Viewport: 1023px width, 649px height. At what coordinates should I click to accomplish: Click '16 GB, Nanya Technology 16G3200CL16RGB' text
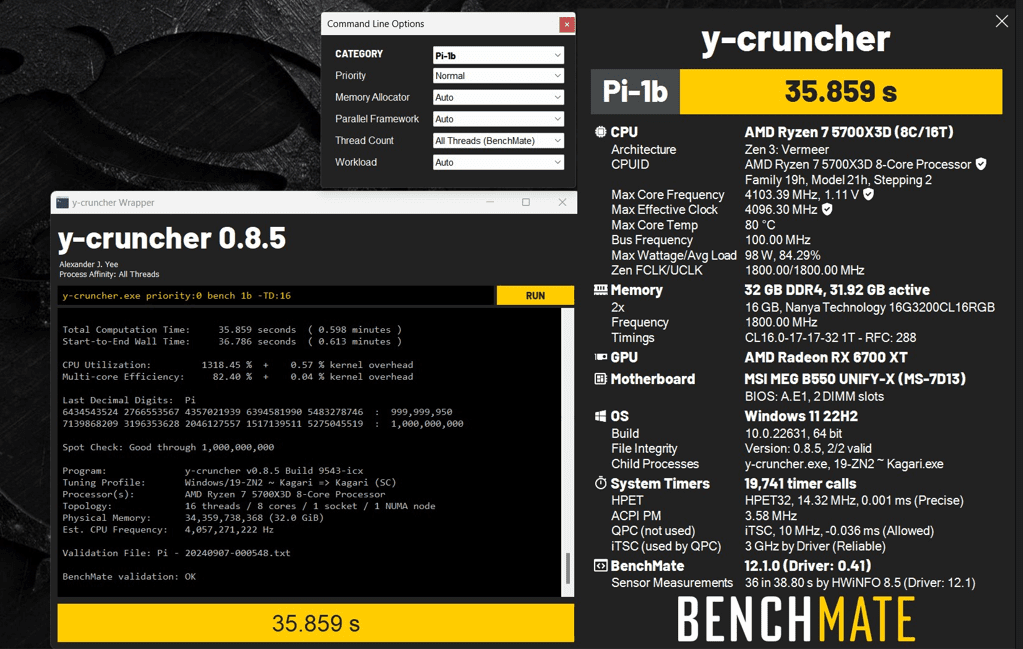pyautogui.click(x=870, y=307)
